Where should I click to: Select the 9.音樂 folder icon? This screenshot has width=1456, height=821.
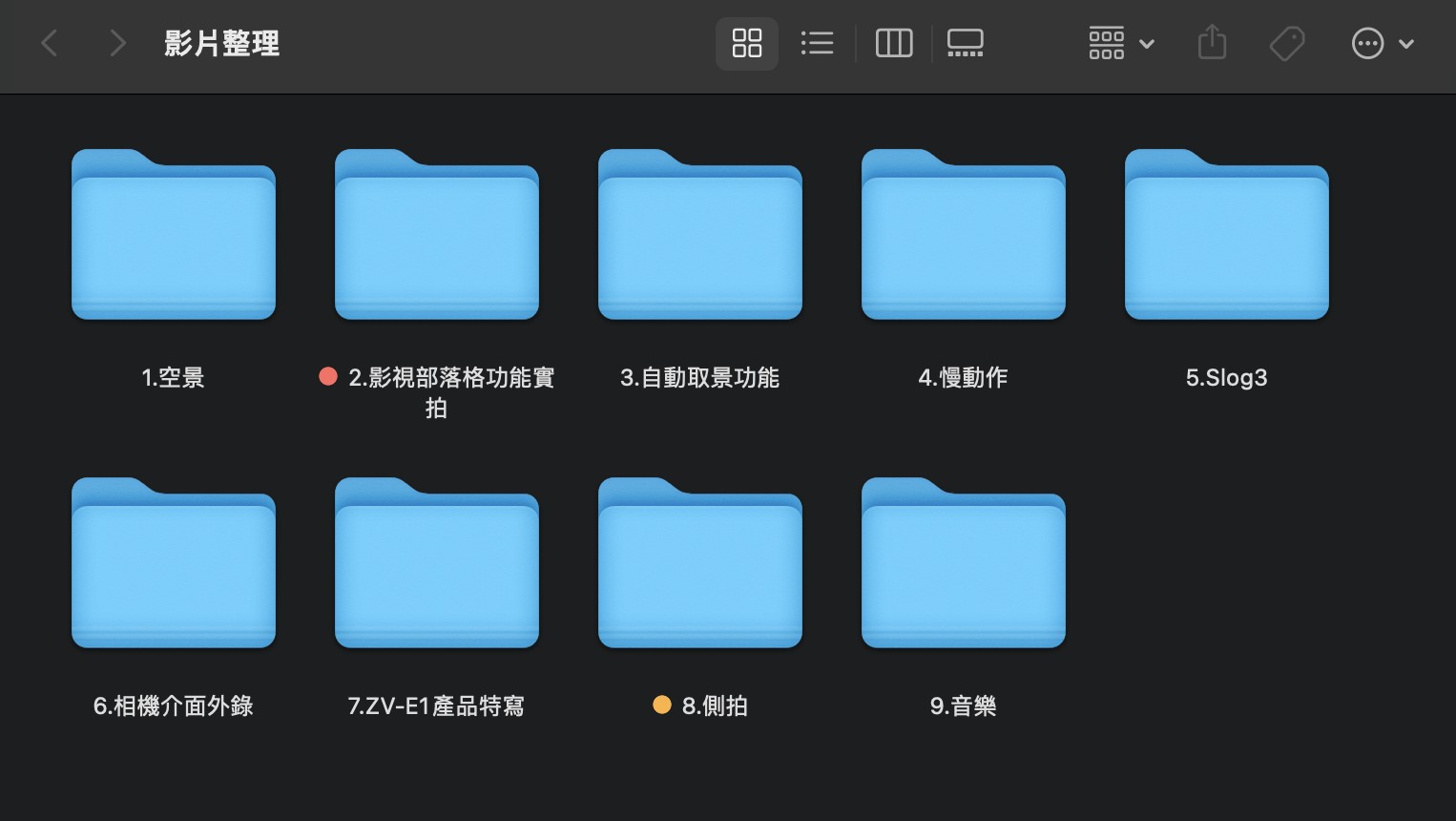pos(964,562)
